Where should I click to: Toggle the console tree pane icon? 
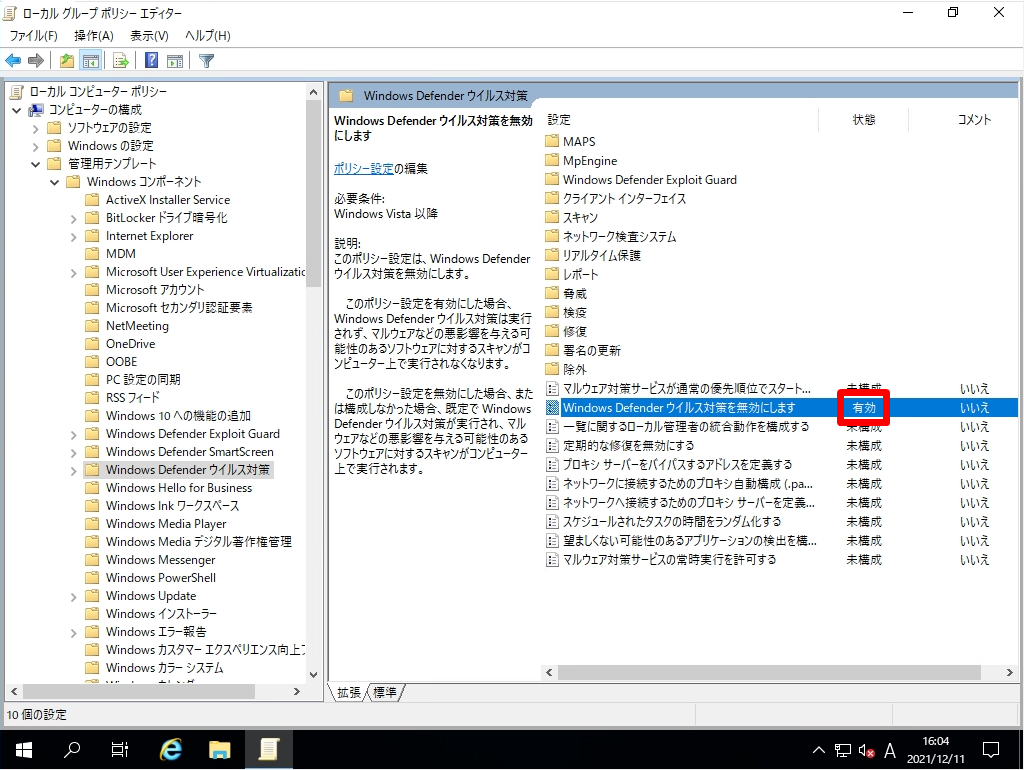[x=91, y=61]
